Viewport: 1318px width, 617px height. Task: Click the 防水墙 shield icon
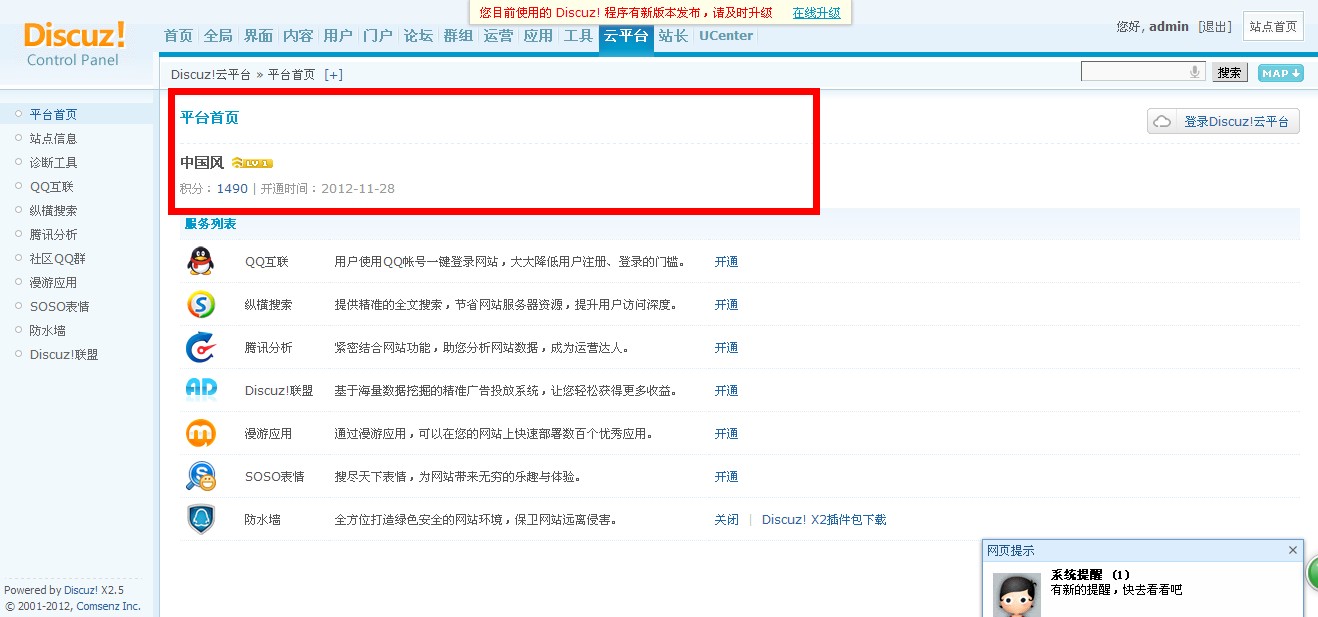[200, 519]
